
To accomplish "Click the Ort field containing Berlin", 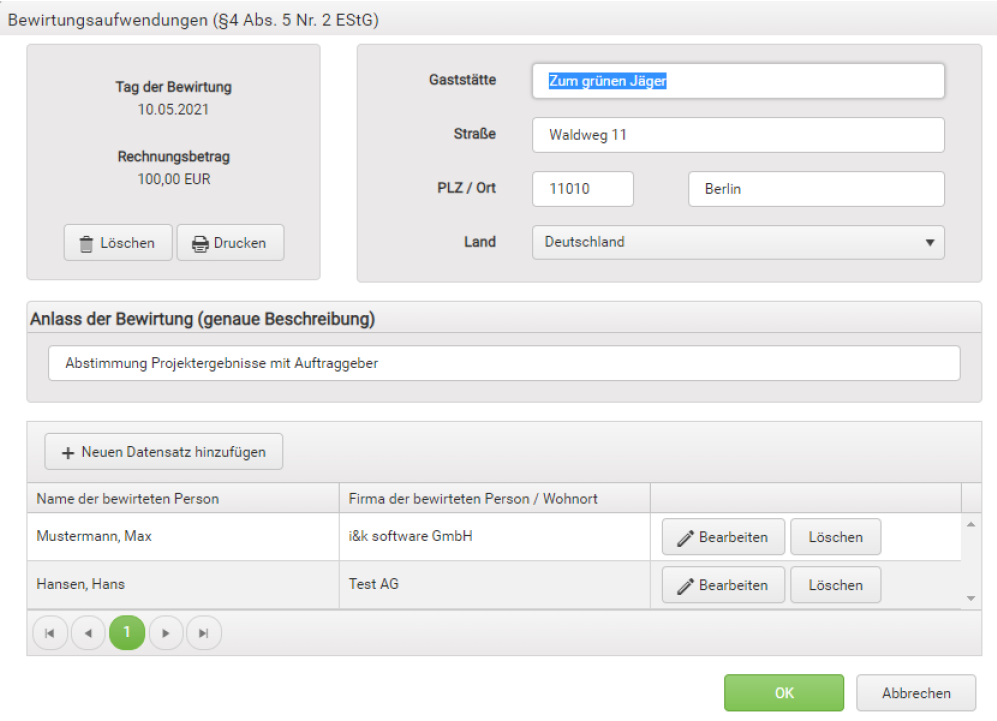I will tap(816, 189).
